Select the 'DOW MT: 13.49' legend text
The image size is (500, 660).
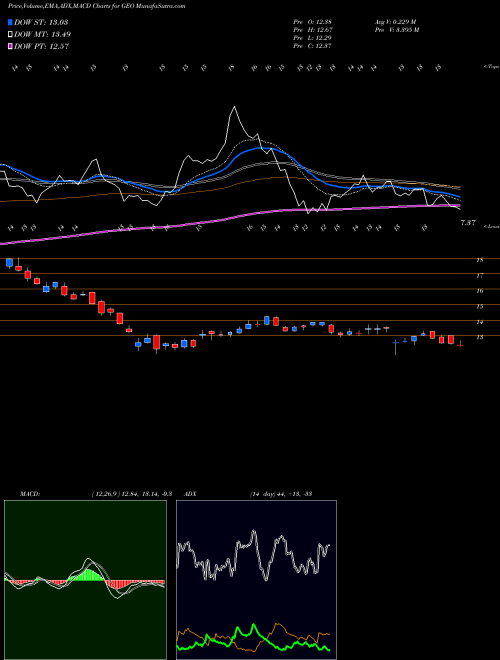[x=43, y=35]
